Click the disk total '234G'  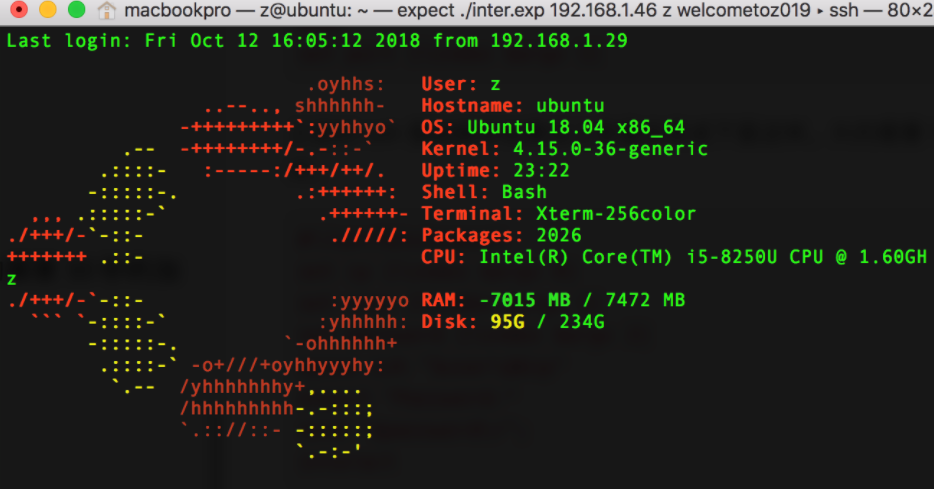[x=581, y=322]
